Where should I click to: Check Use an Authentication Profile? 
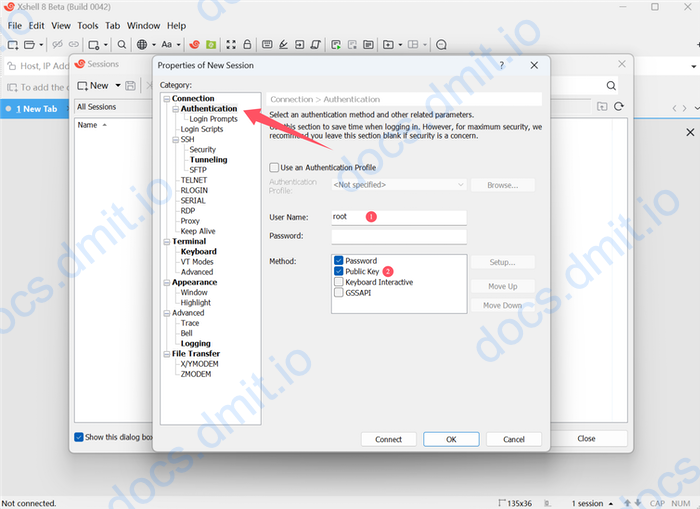click(275, 167)
